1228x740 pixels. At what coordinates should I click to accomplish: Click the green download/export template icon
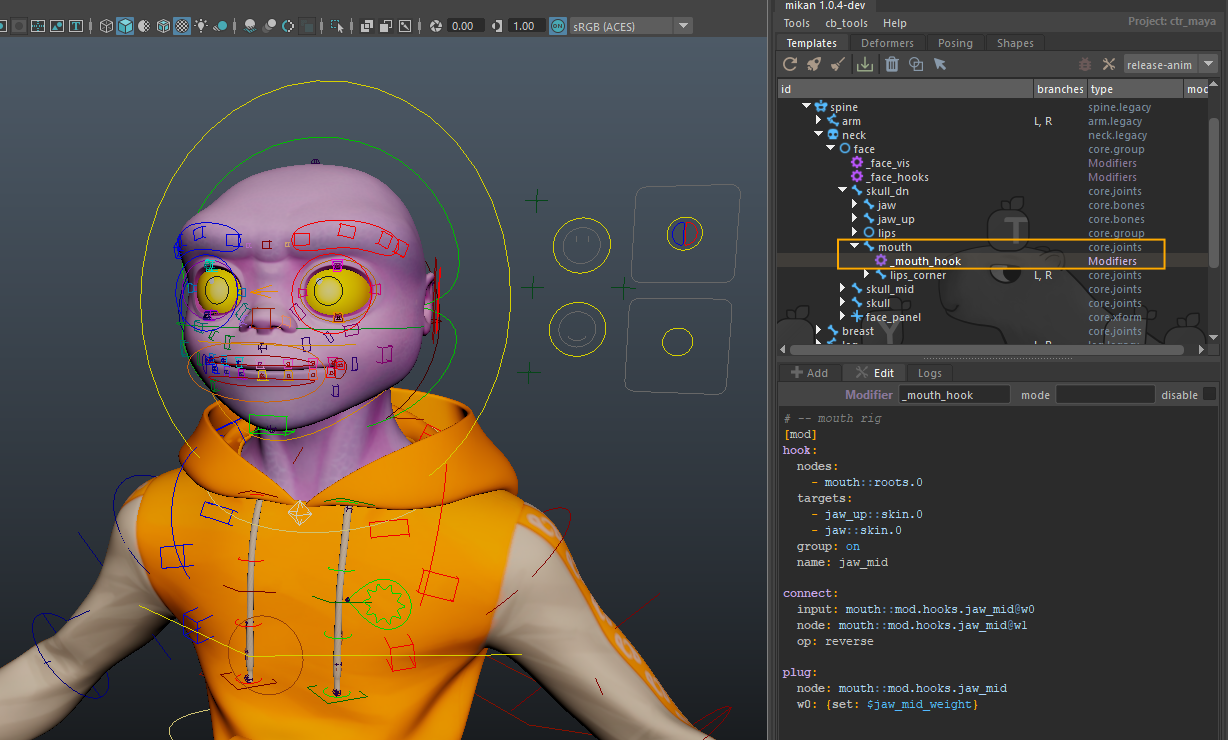click(864, 64)
